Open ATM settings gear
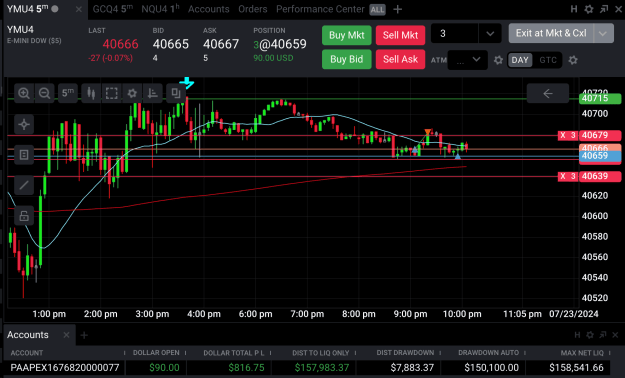This screenshot has width=625, height=378. click(x=498, y=60)
